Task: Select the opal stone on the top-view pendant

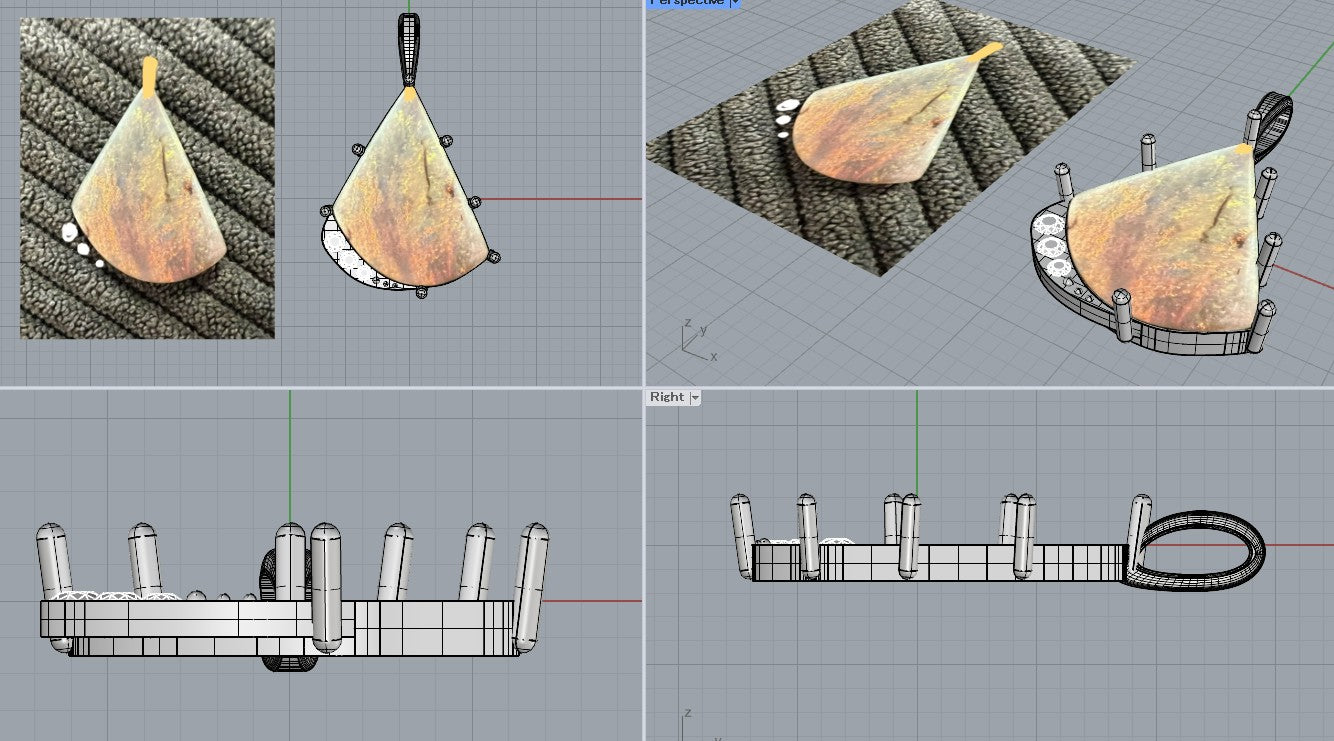Action: tap(408, 190)
